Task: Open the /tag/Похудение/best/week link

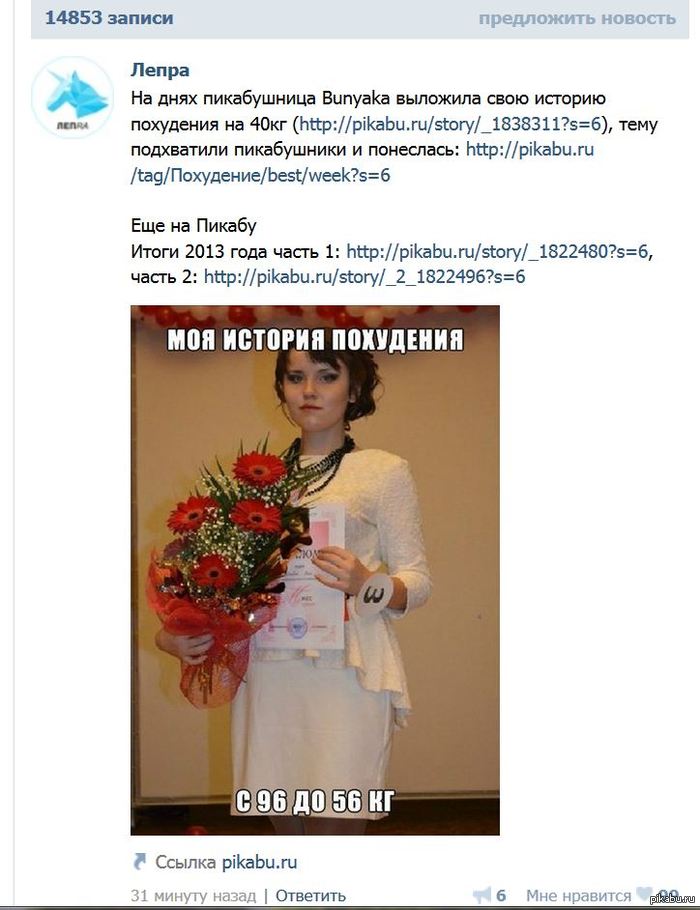Action: pyautogui.click(x=363, y=162)
